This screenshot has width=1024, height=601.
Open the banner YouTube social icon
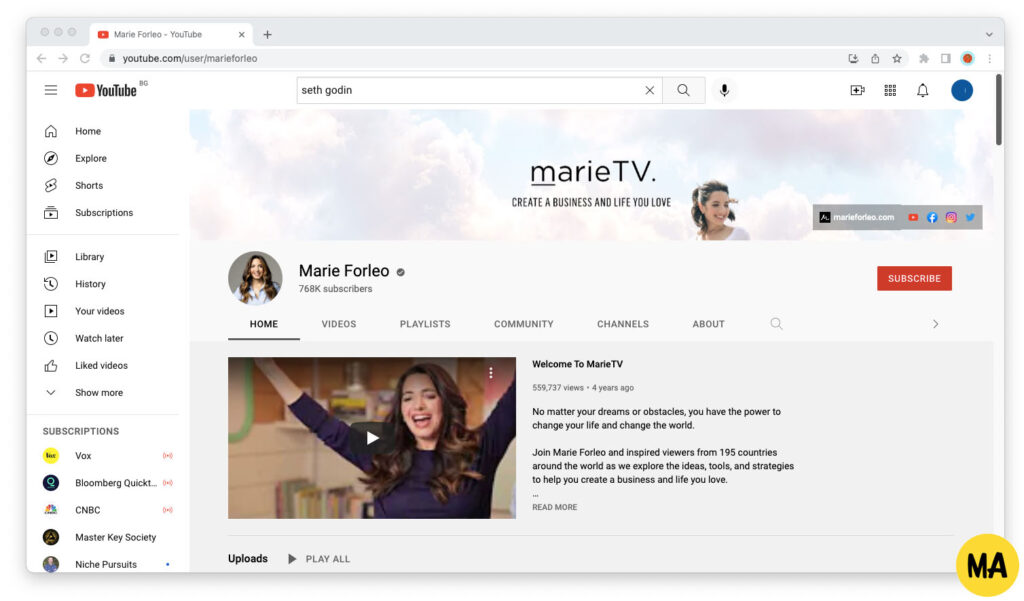[x=913, y=218]
